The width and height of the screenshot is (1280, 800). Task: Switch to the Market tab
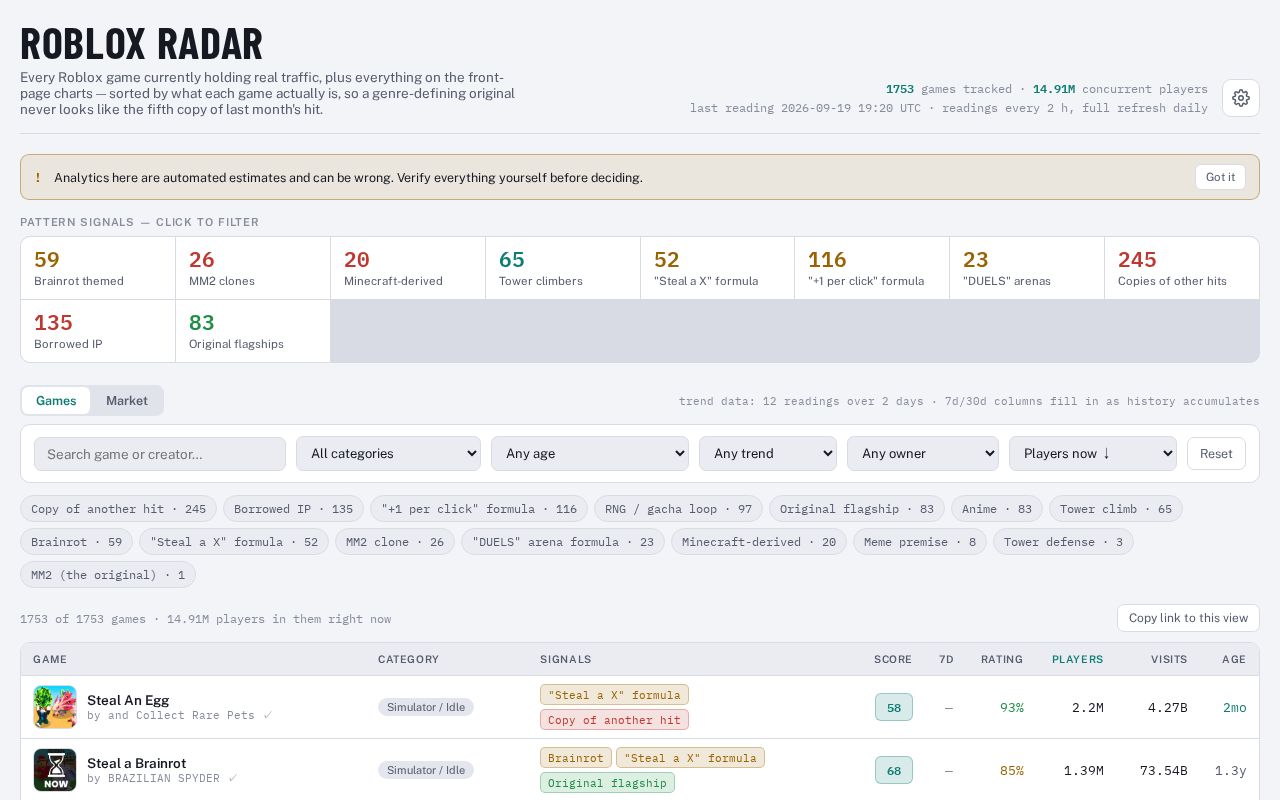tap(127, 401)
